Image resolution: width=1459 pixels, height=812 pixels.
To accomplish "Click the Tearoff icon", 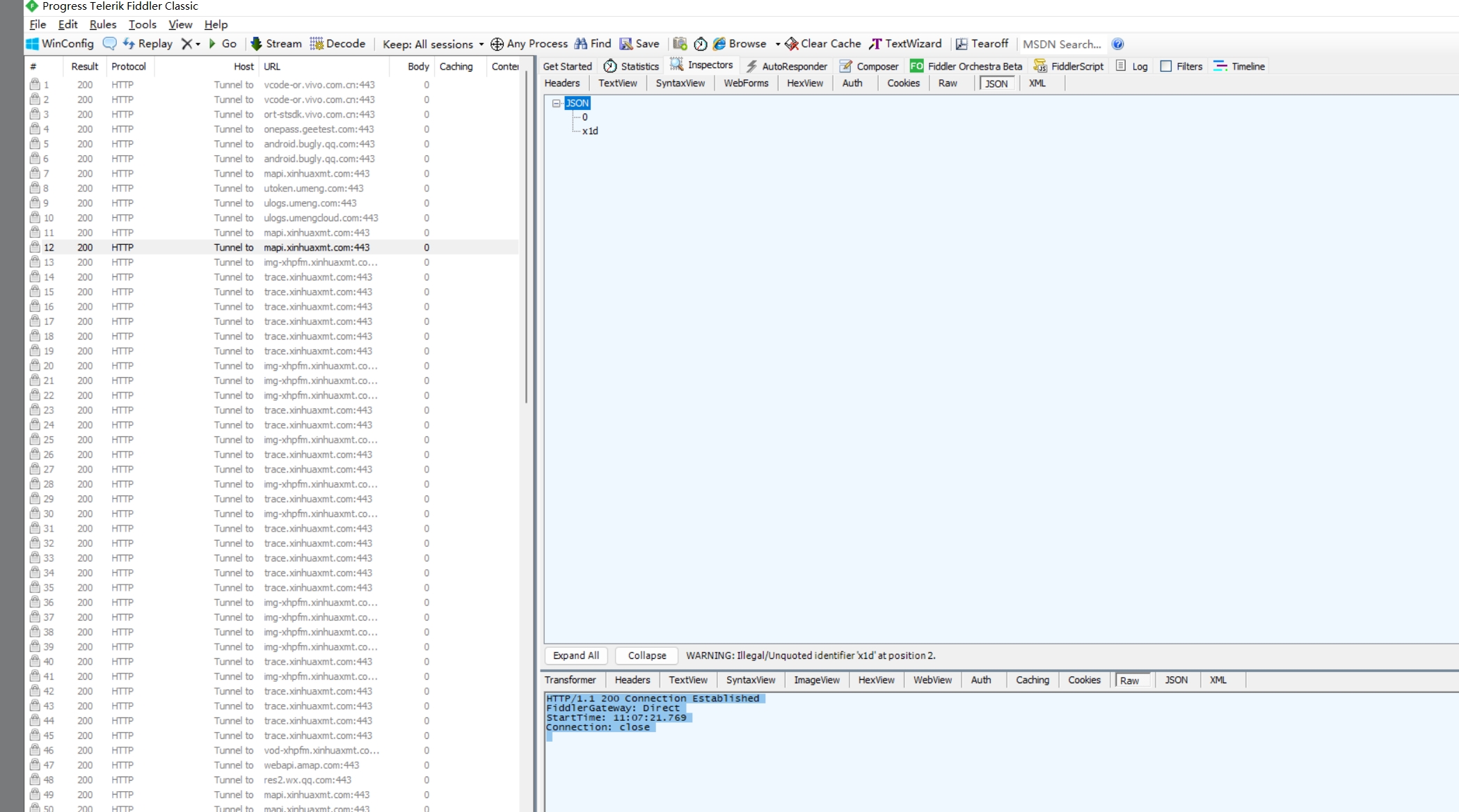I will 962,44.
